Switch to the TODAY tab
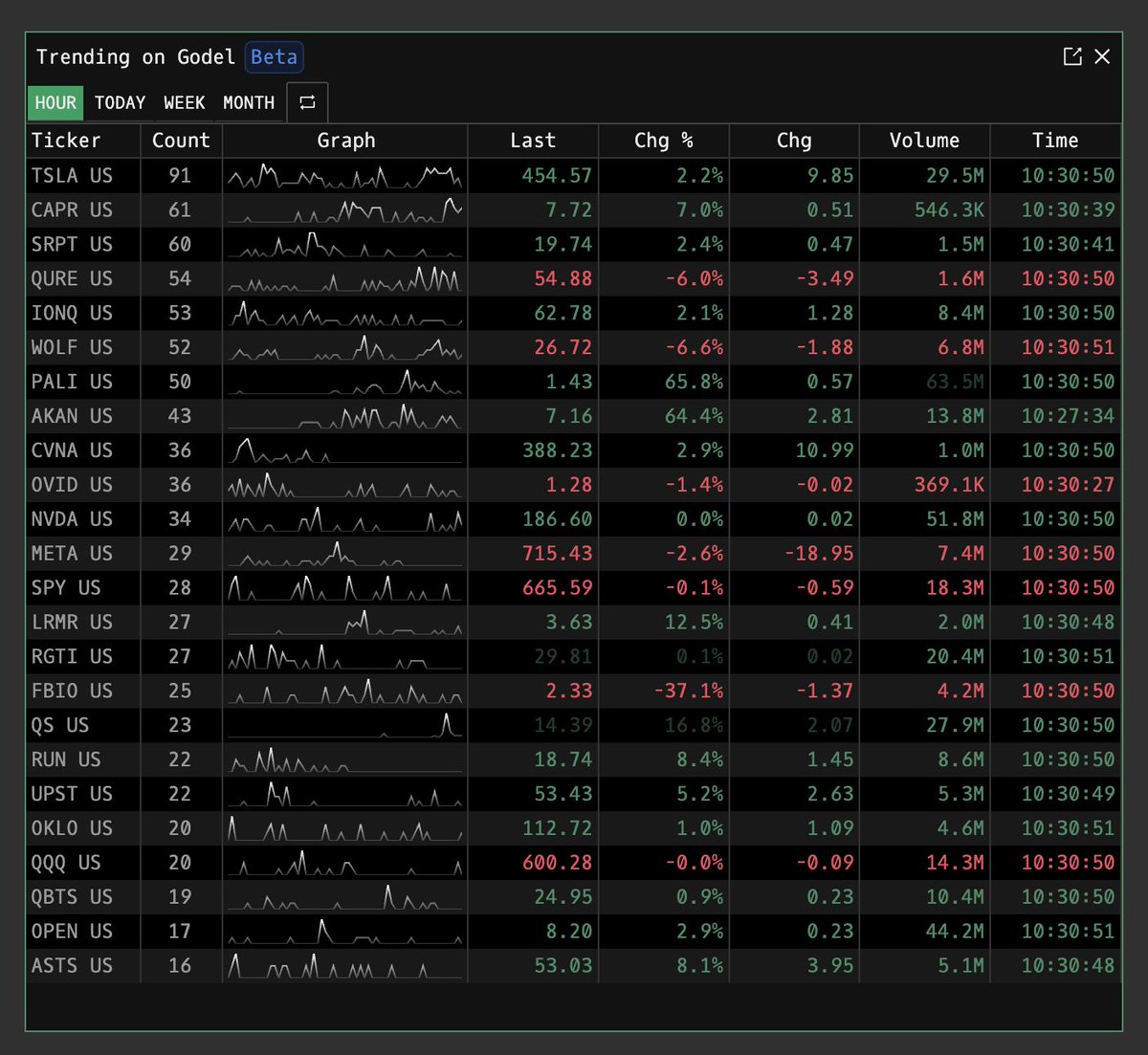1148x1055 pixels. 120,102
